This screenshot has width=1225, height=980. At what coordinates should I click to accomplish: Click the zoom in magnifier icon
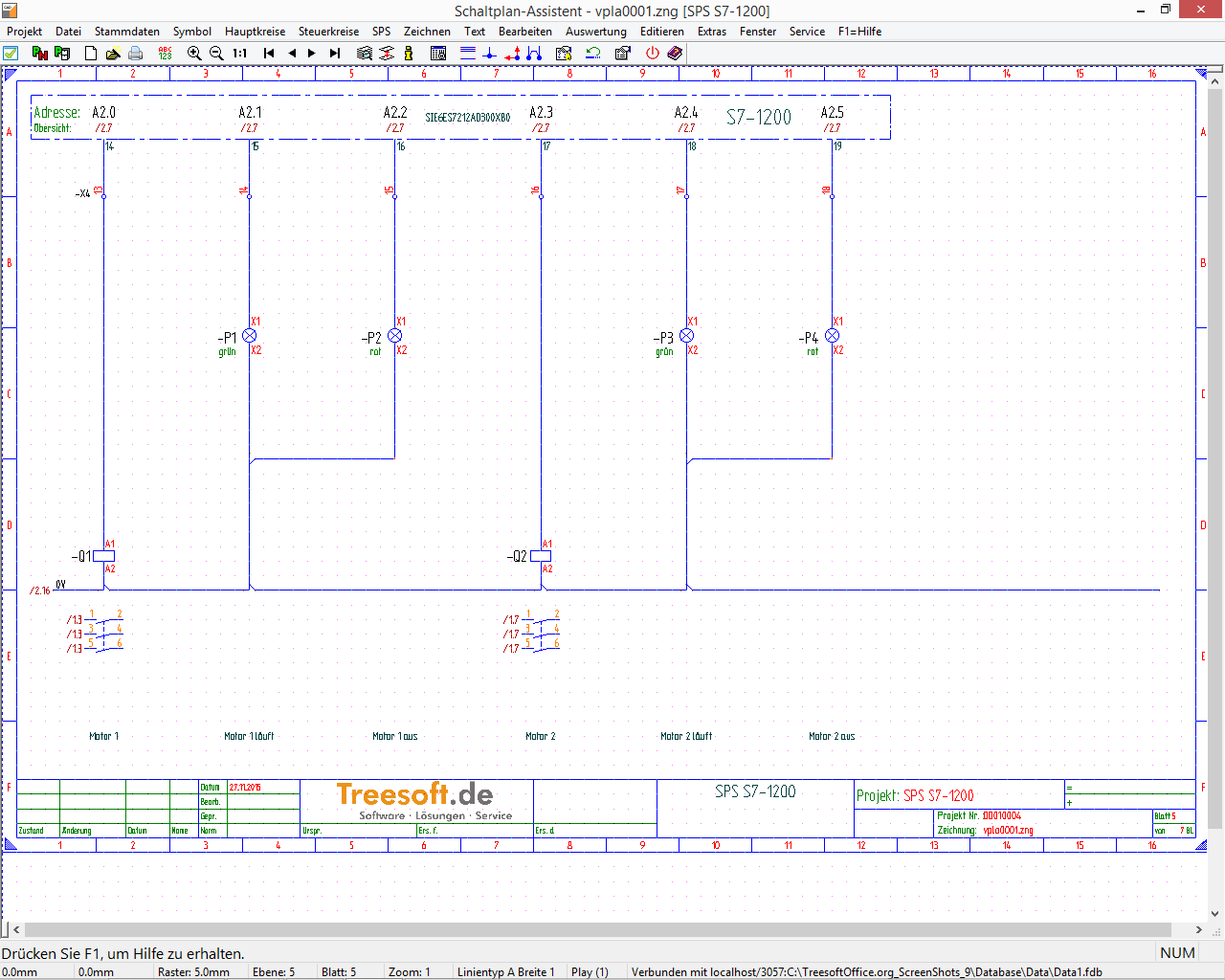[194, 54]
